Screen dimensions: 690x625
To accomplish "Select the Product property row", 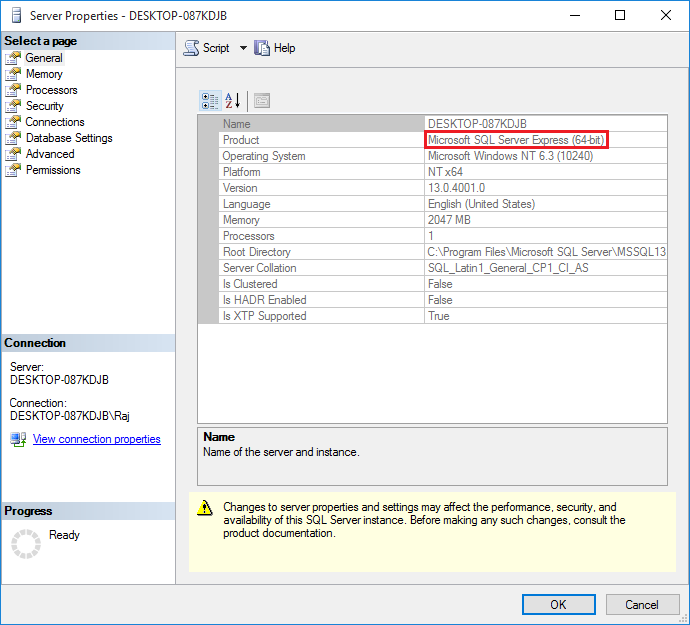I will pyautogui.click(x=443, y=140).
